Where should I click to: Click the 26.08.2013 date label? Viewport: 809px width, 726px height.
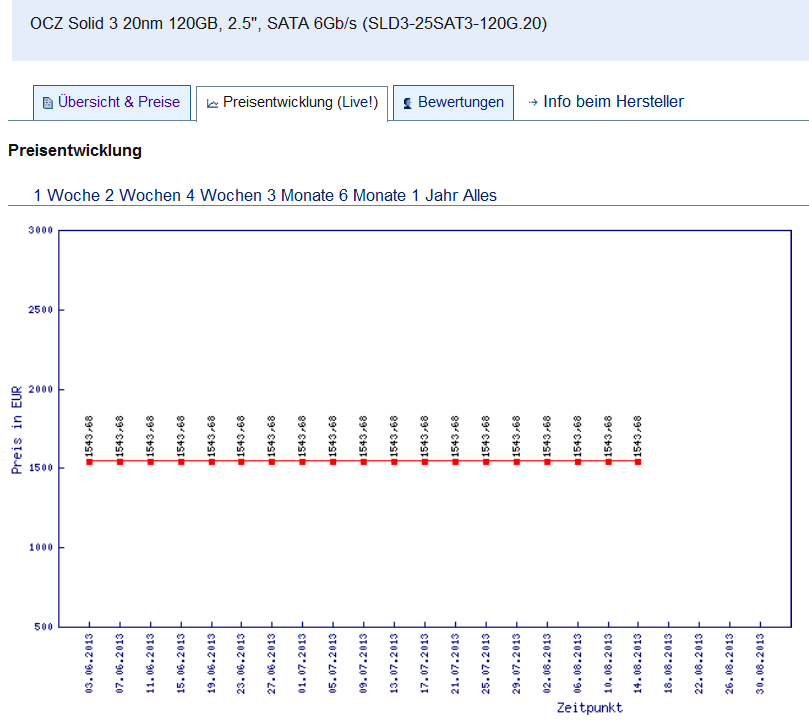pyautogui.click(x=730, y=664)
